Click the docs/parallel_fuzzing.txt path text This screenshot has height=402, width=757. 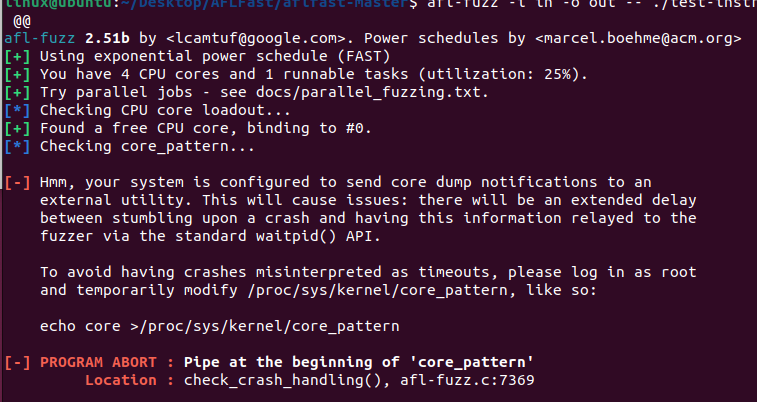367,93
